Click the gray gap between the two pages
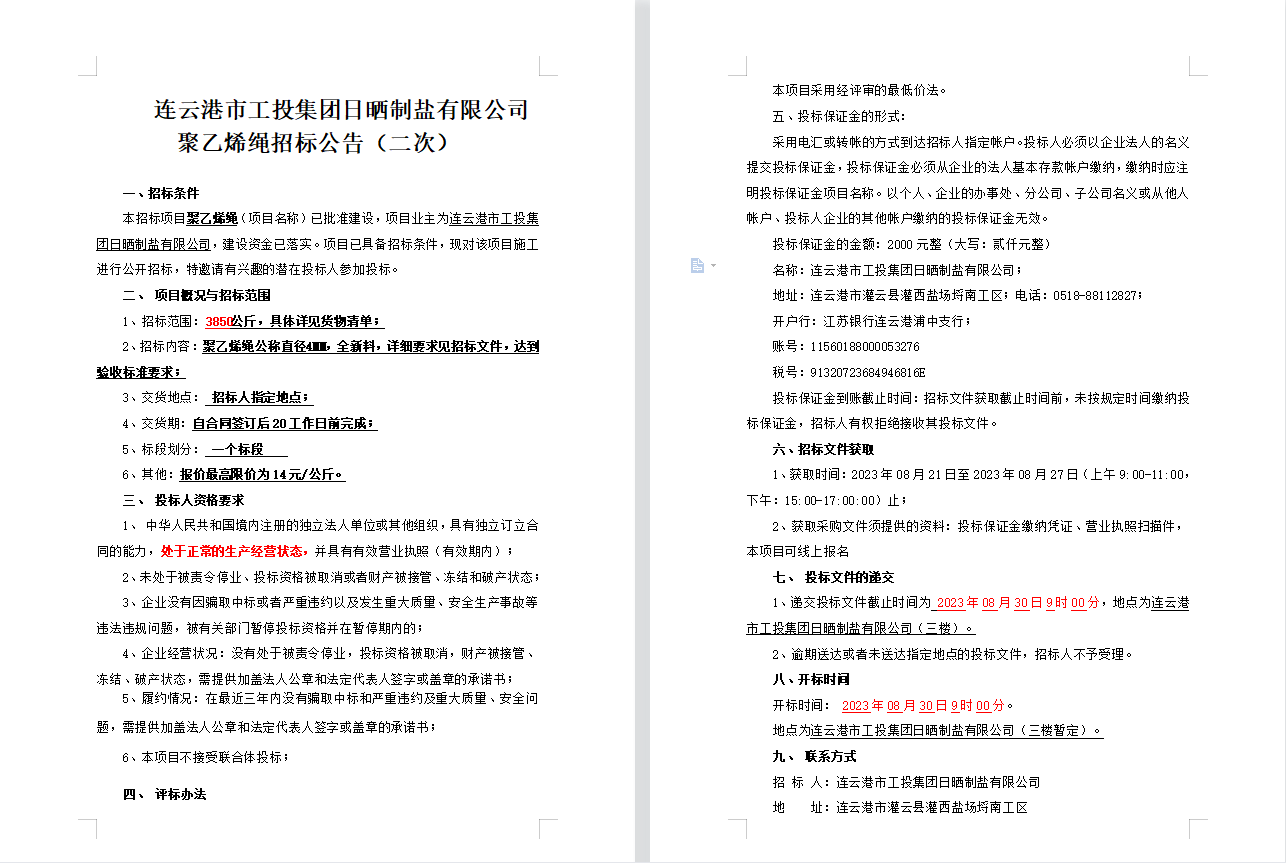This screenshot has width=1286, height=863. pyautogui.click(x=642, y=430)
